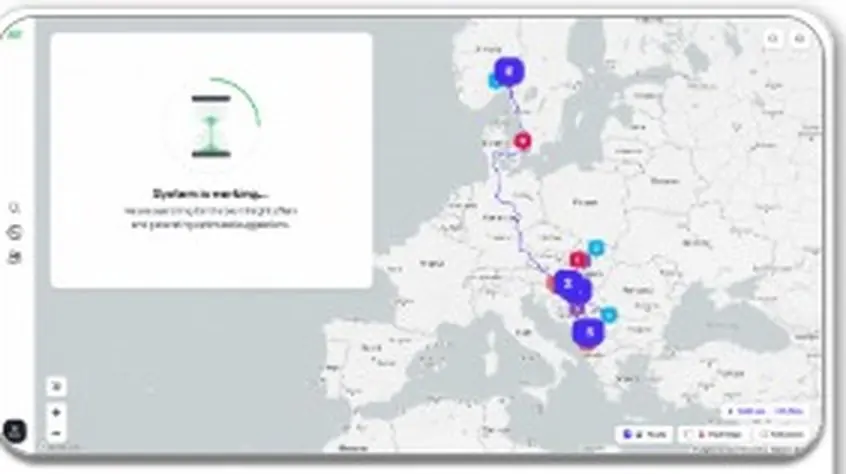This screenshot has width=846, height=474.
Task: Click the hourglass loading graphic
Action: (x=211, y=126)
